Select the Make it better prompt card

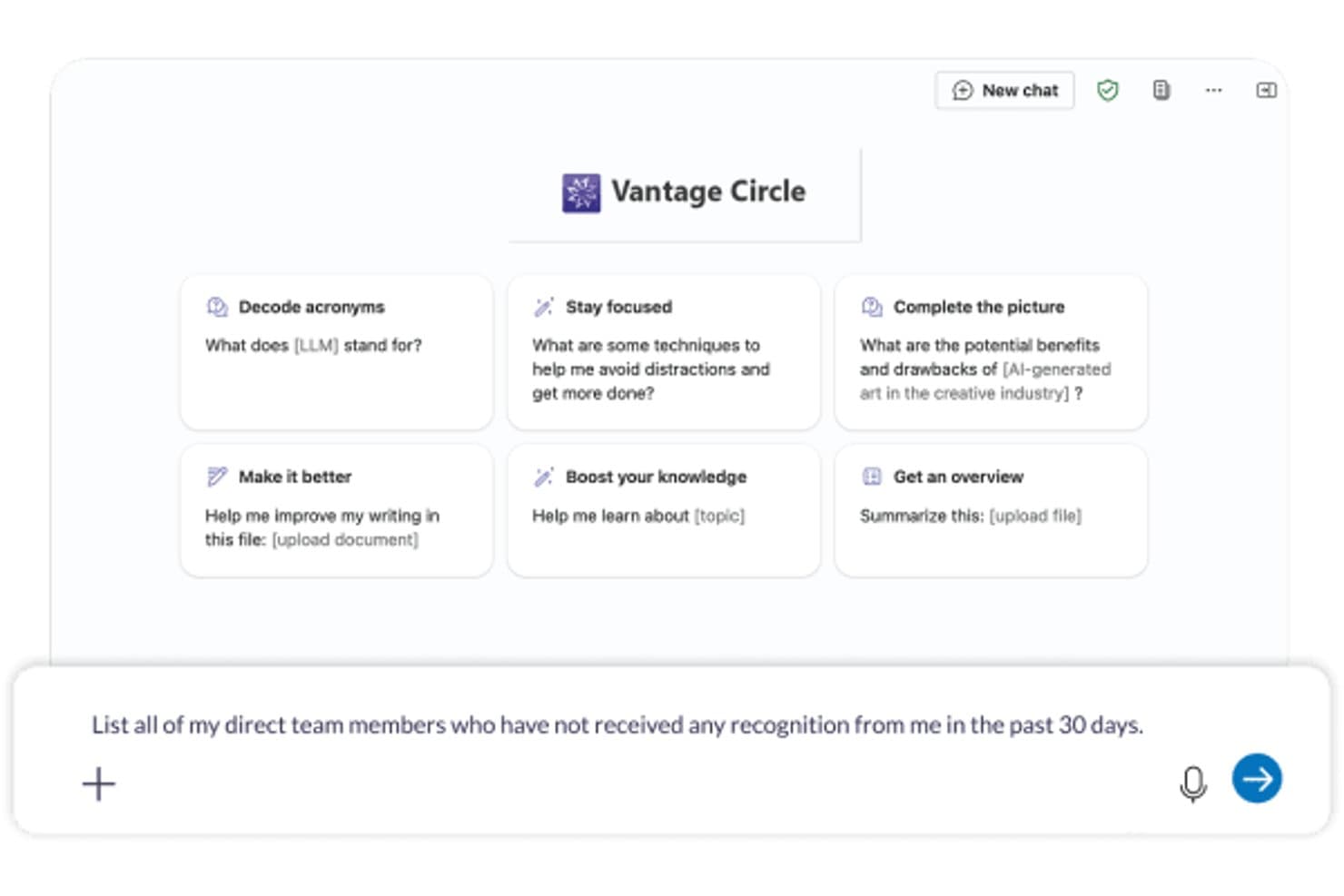point(337,510)
